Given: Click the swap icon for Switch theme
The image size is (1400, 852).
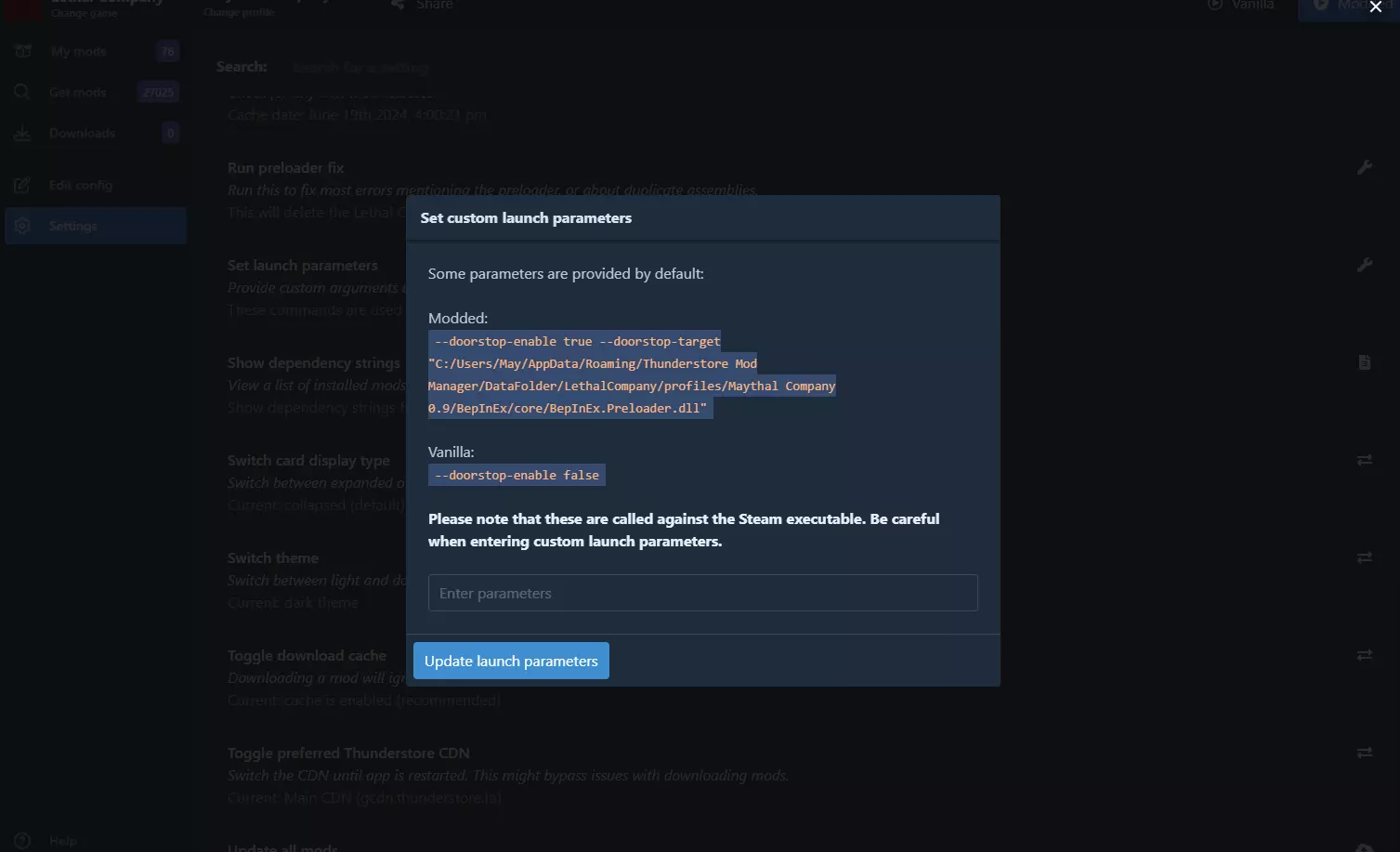Looking at the screenshot, I should (x=1365, y=557).
